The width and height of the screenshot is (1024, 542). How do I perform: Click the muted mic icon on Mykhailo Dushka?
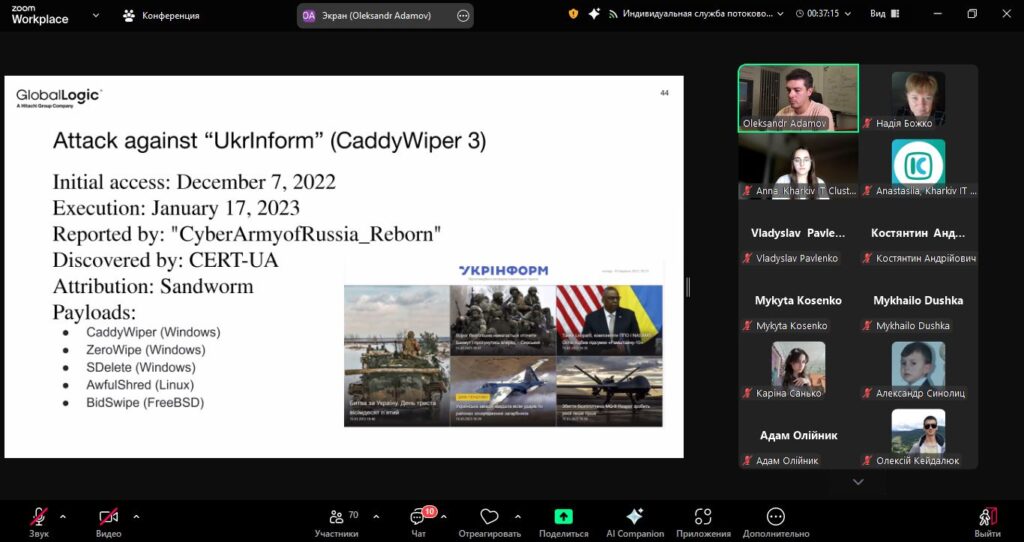click(x=867, y=325)
